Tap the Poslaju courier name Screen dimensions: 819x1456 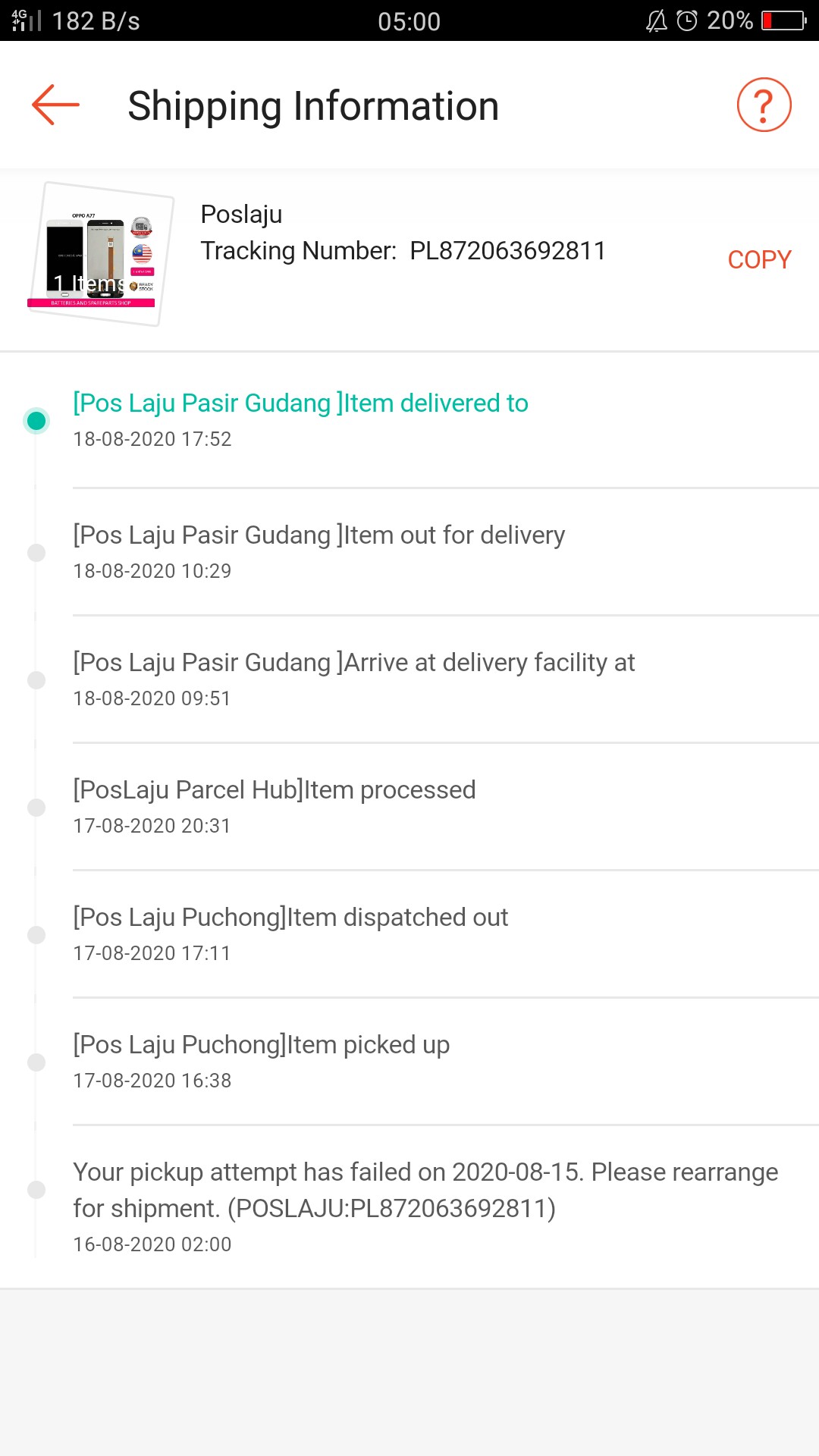pyautogui.click(x=241, y=215)
